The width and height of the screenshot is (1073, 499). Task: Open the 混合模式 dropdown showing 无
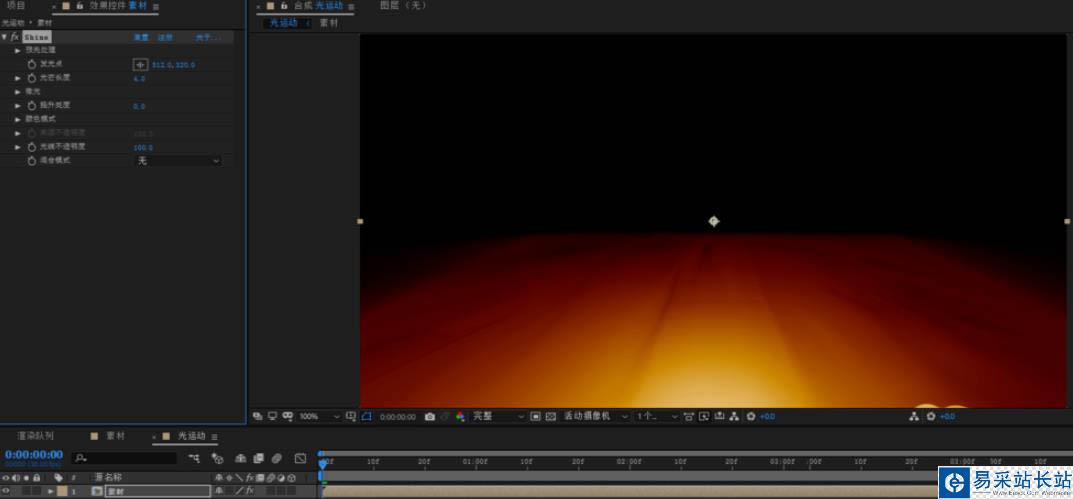(x=177, y=161)
